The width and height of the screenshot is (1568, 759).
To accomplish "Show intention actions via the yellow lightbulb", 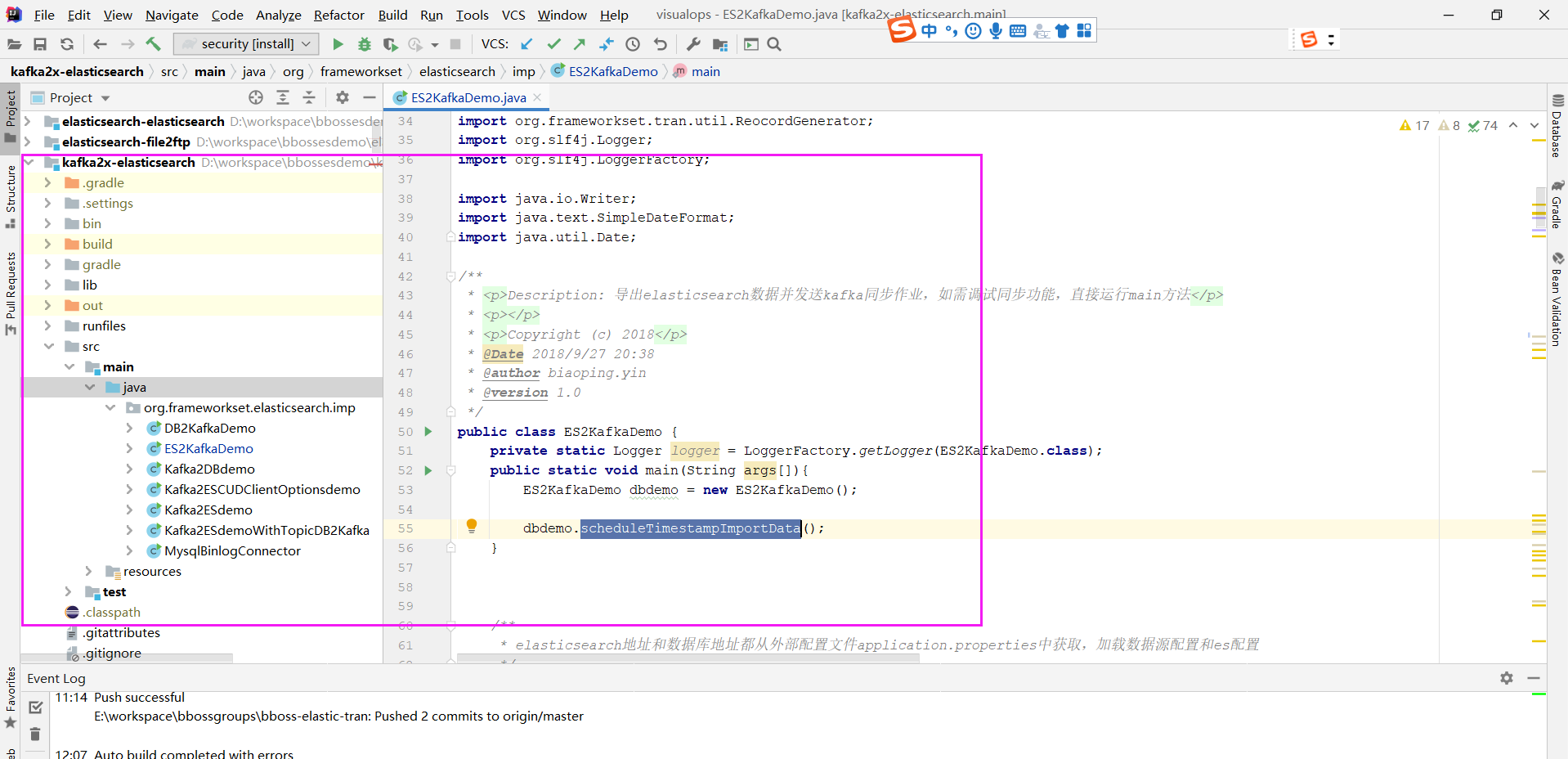I will [x=472, y=526].
